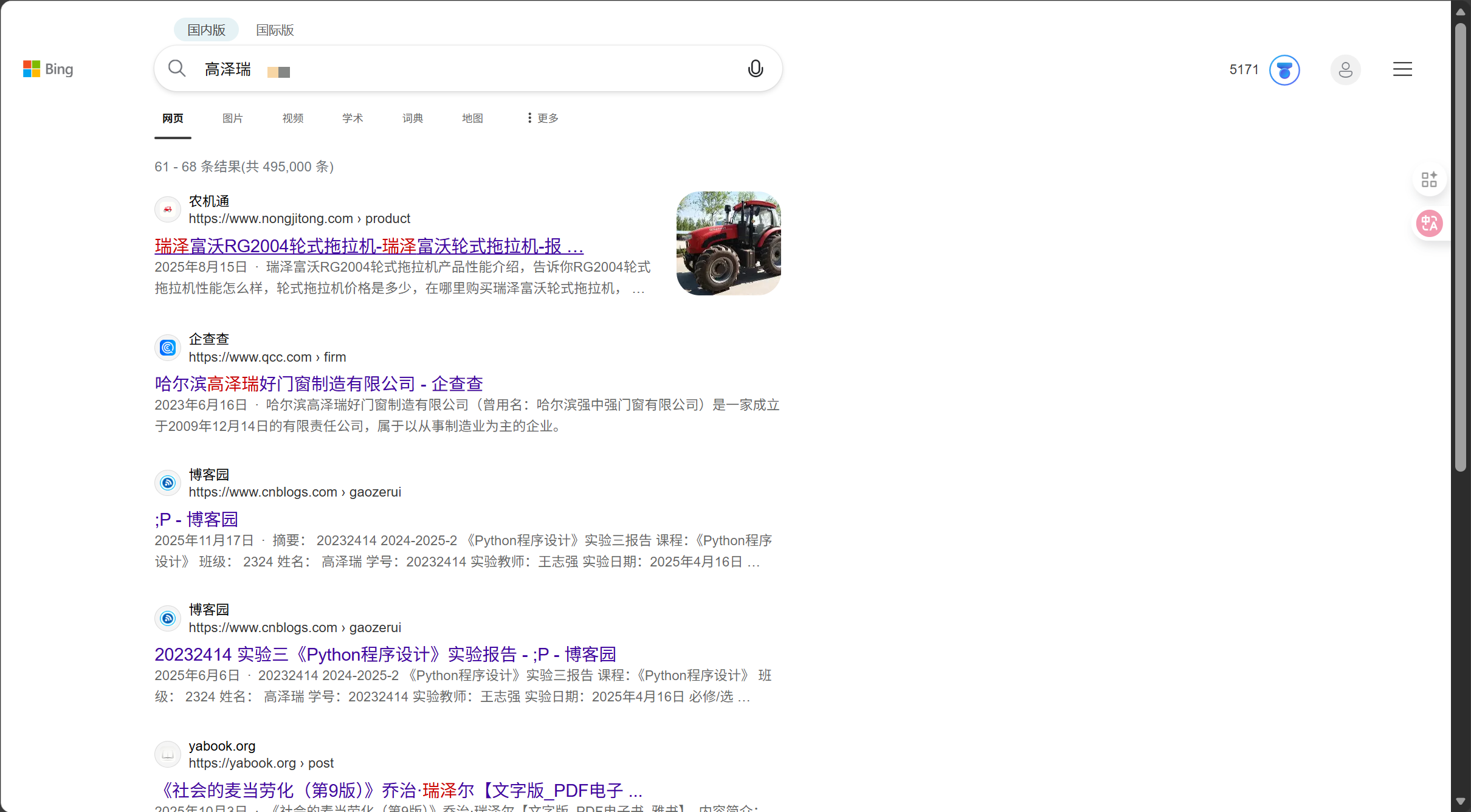Open the account profile icon
Viewport: 1471px width, 812px height.
[1345, 69]
